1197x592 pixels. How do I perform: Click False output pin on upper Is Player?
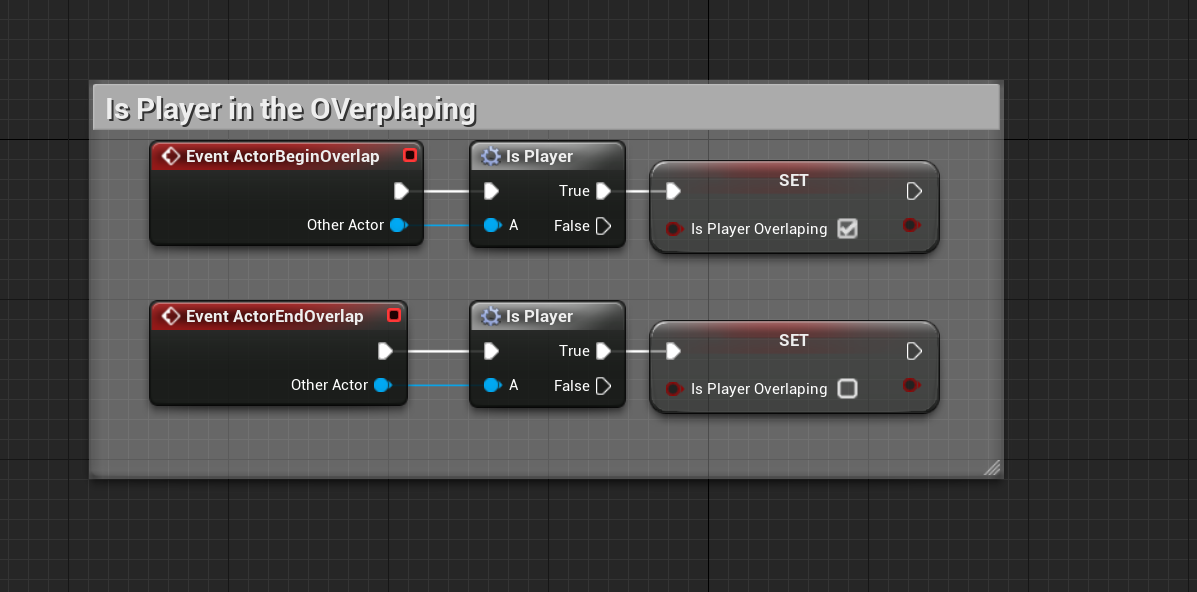click(603, 226)
